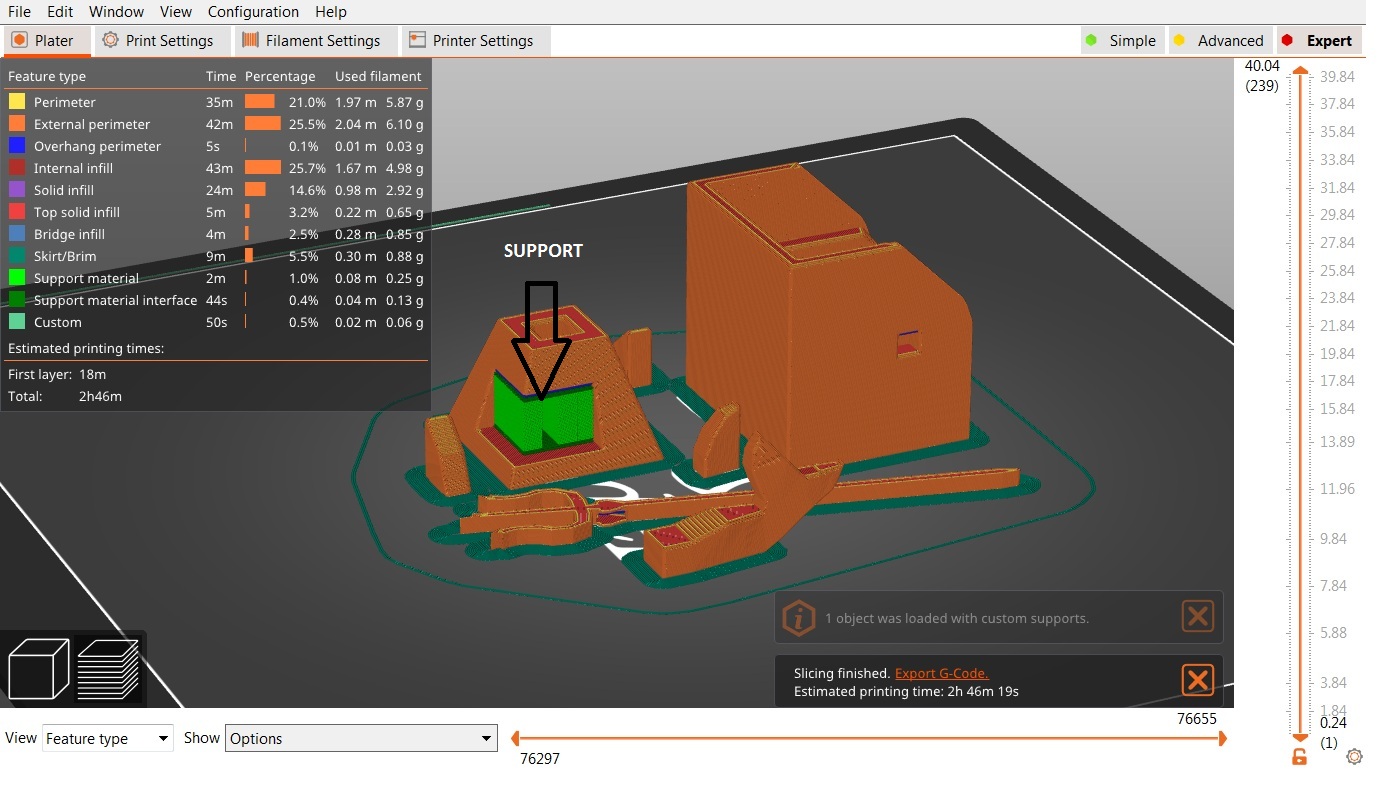Click the External perimeter row label
This screenshot has width=1380, height=788.
92,124
